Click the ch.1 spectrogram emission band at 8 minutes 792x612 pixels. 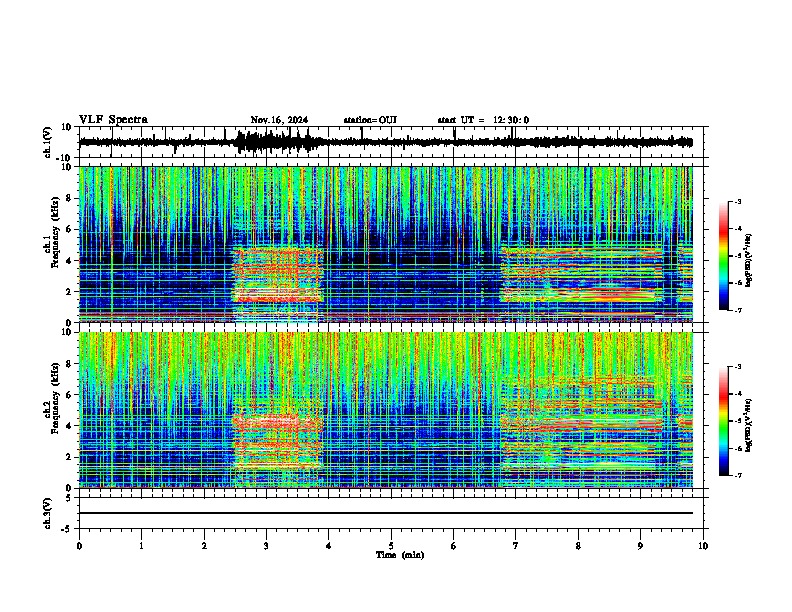(581, 275)
